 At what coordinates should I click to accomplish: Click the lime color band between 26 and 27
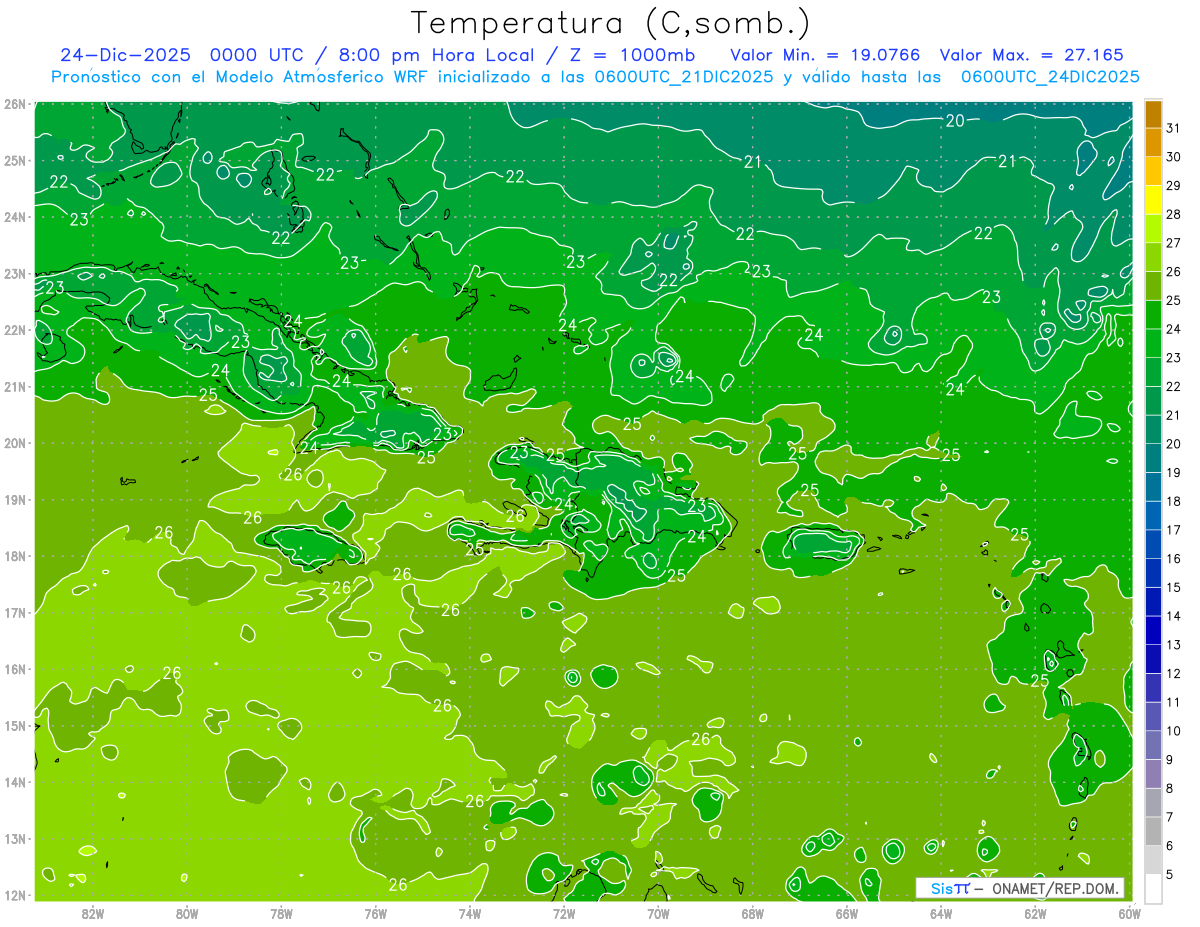(1154, 258)
